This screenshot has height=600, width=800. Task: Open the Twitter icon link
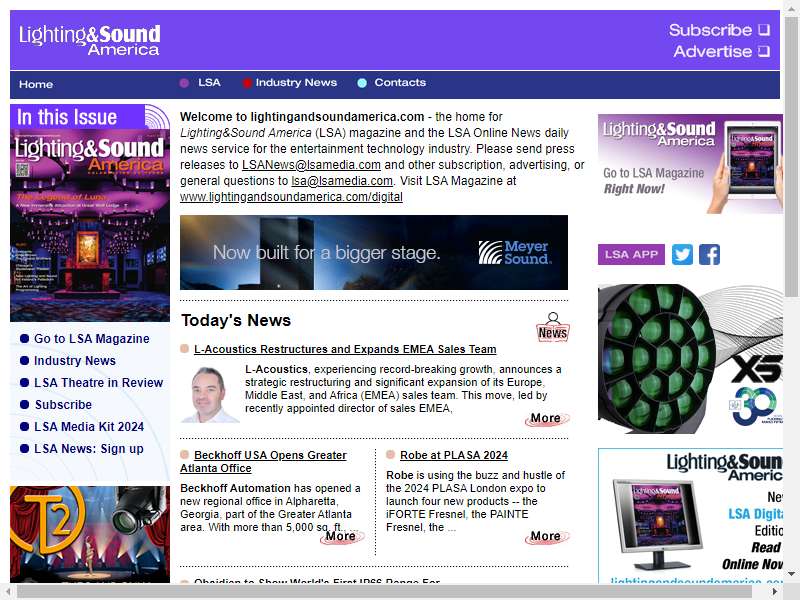[682, 254]
